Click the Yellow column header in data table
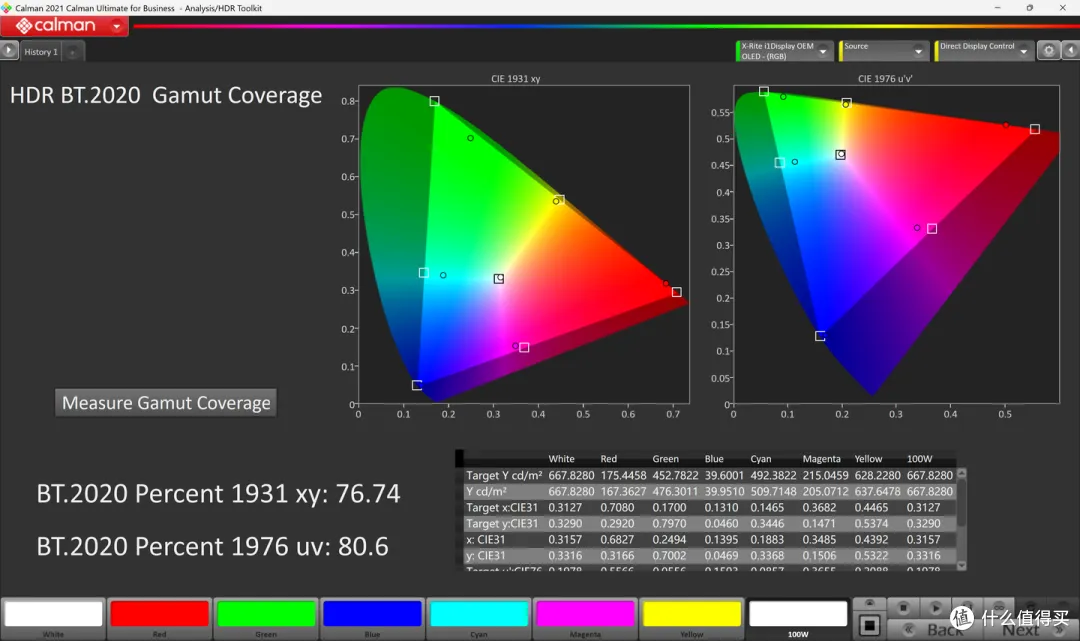Image resolution: width=1080 pixels, height=641 pixels. click(868, 459)
